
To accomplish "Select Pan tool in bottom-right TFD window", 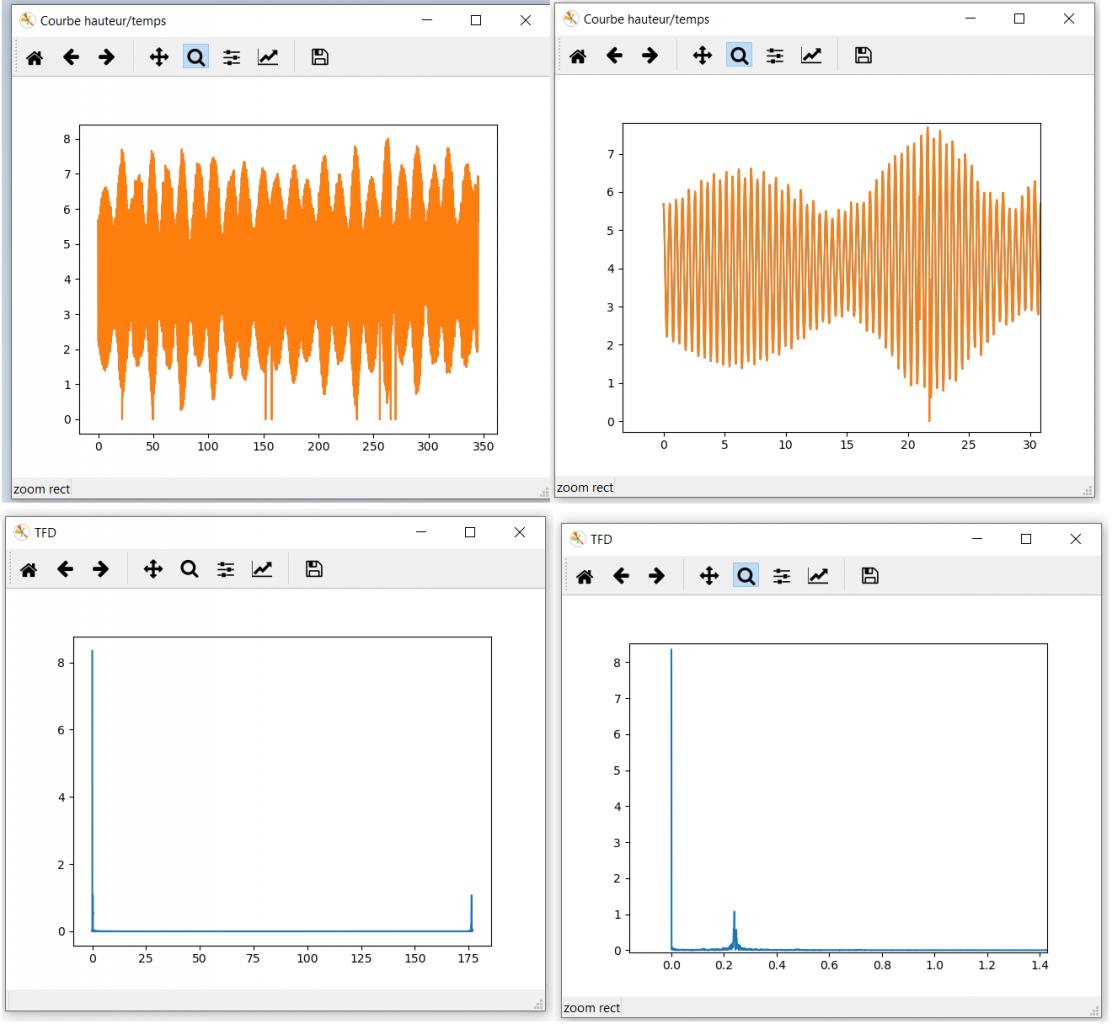I will pyautogui.click(x=709, y=577).
